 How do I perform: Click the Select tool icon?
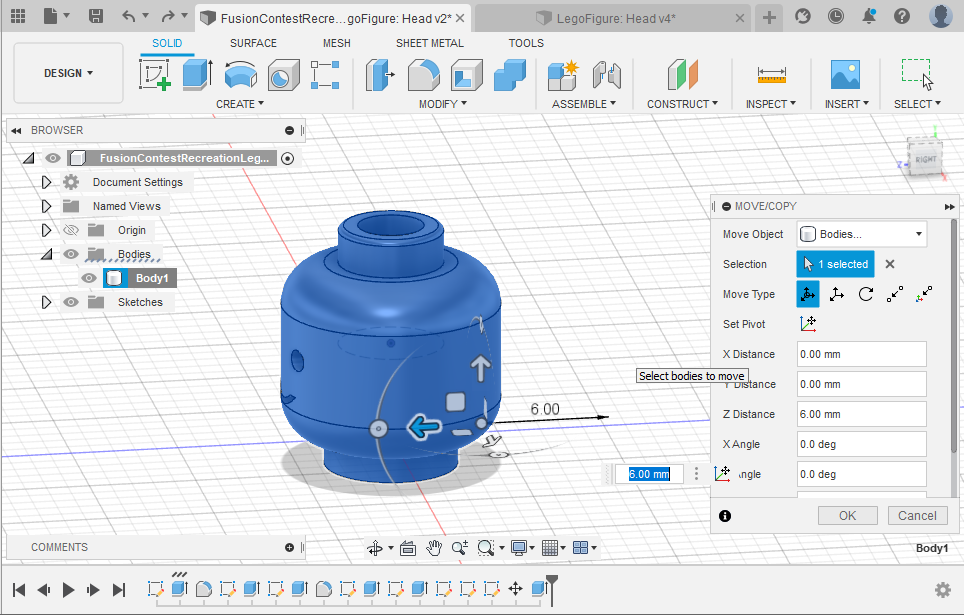[917, 75]
